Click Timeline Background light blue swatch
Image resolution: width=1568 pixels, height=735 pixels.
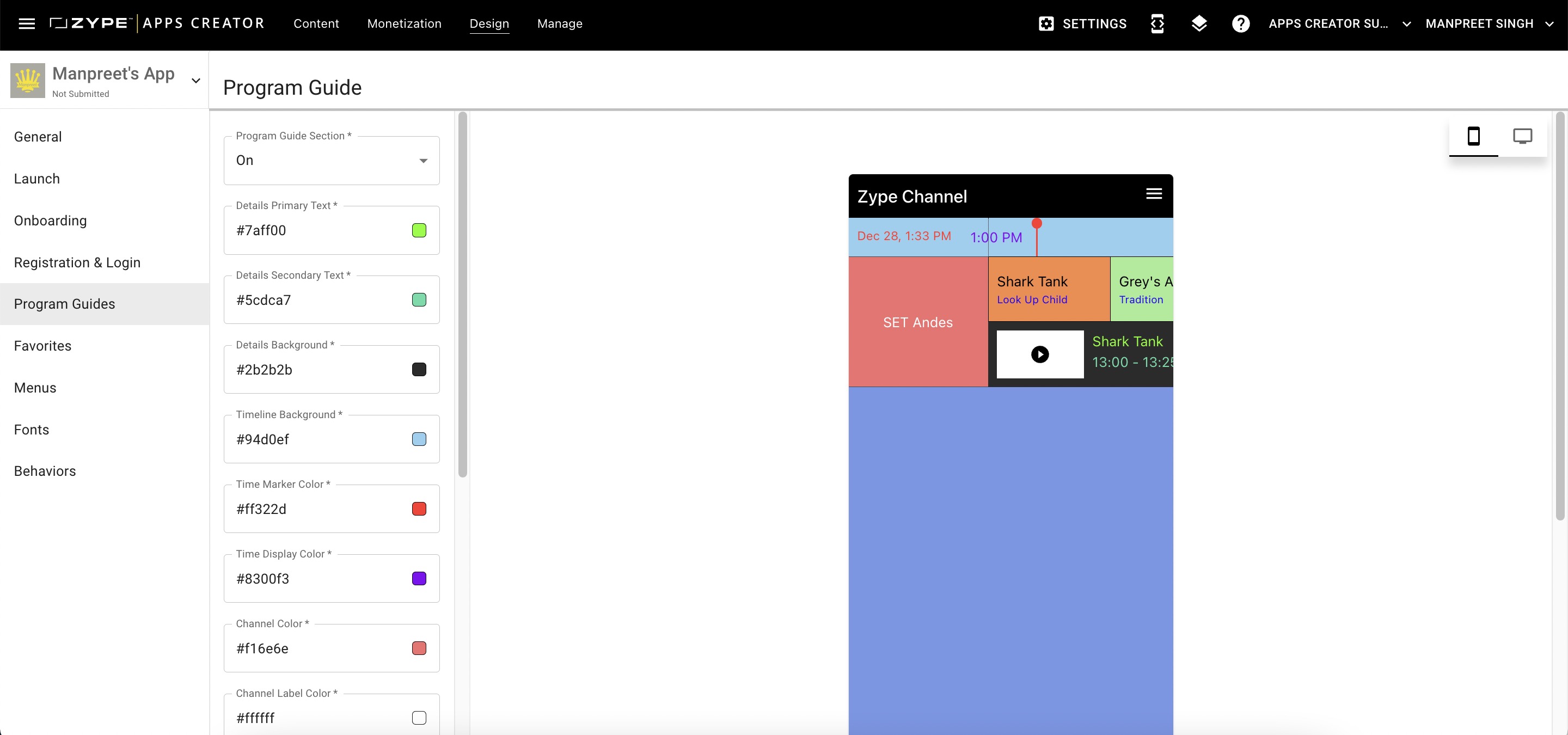[x=419, y=439]
